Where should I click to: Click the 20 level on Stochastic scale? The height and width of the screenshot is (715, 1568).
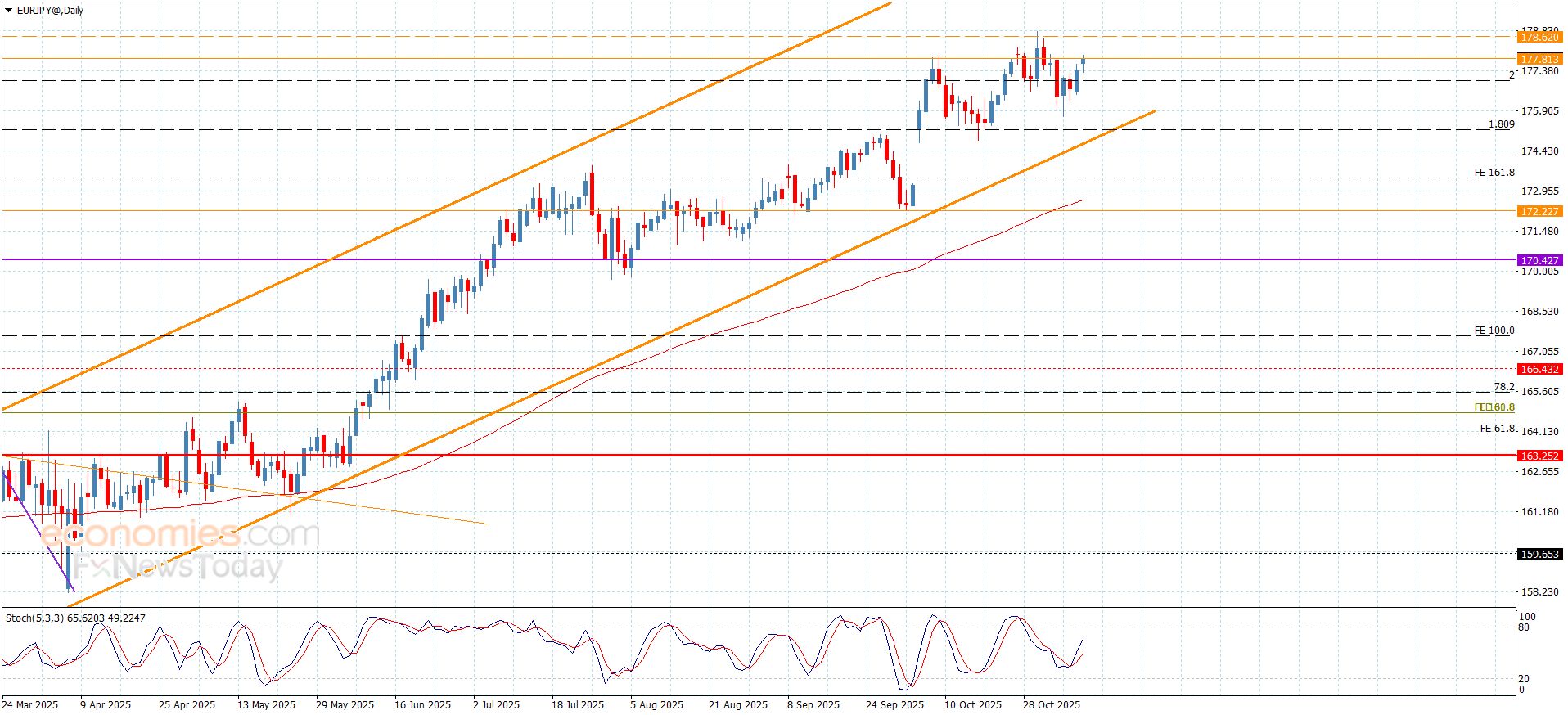(1524, 679)
